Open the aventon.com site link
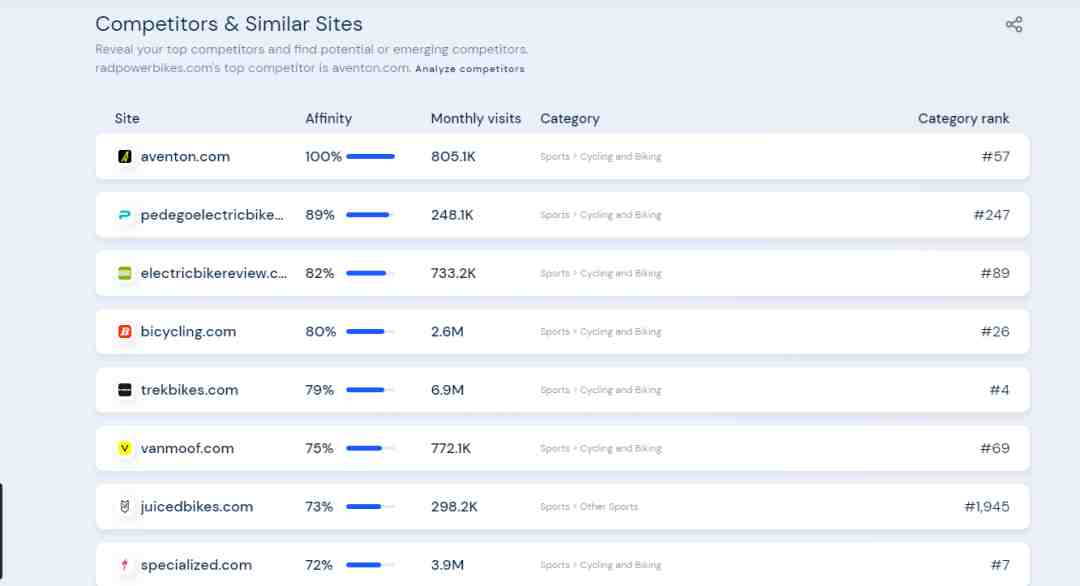Viewport: 1080px width, 586px height. coord(185,156)
